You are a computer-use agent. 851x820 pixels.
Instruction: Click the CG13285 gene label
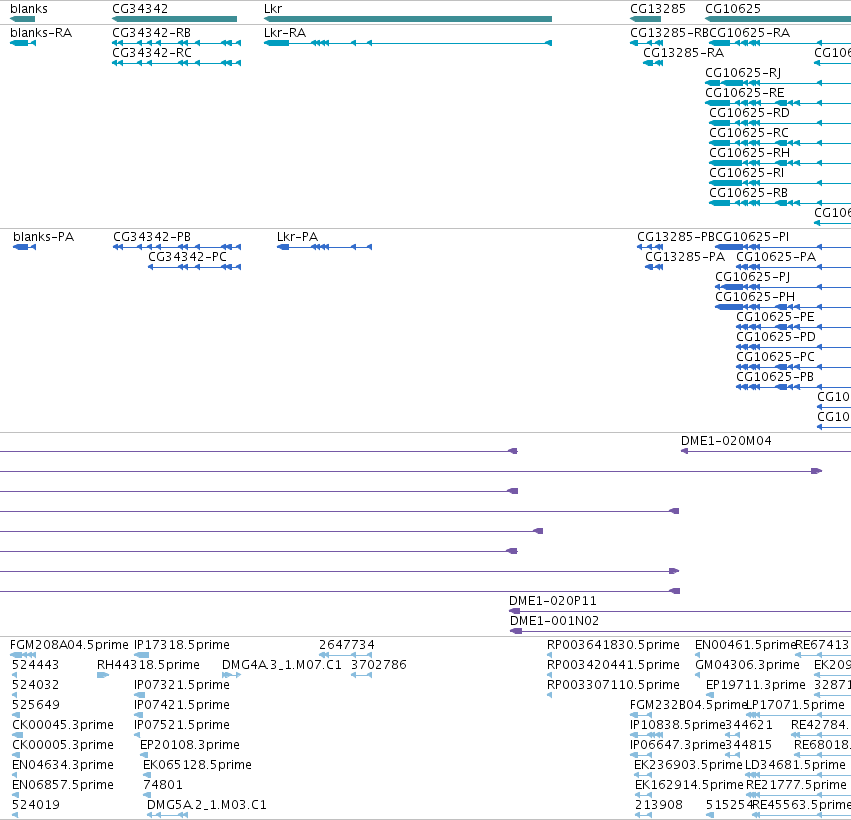click(x=658, y=9)
